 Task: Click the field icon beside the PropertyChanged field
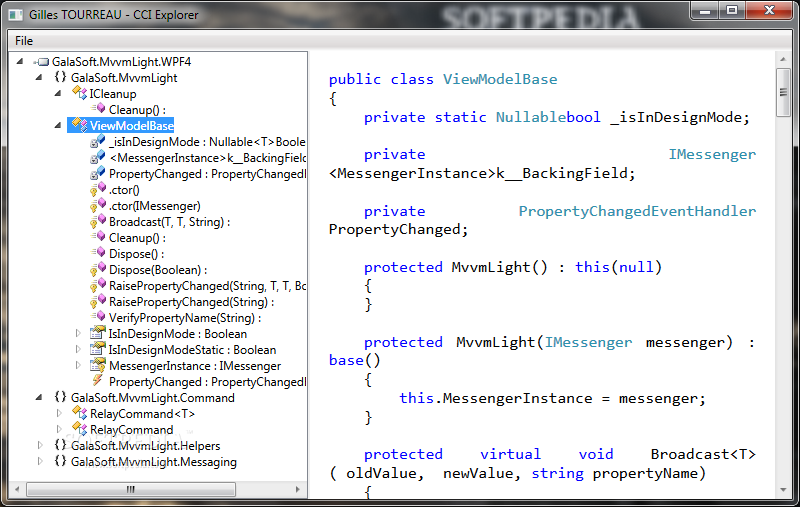98,173
